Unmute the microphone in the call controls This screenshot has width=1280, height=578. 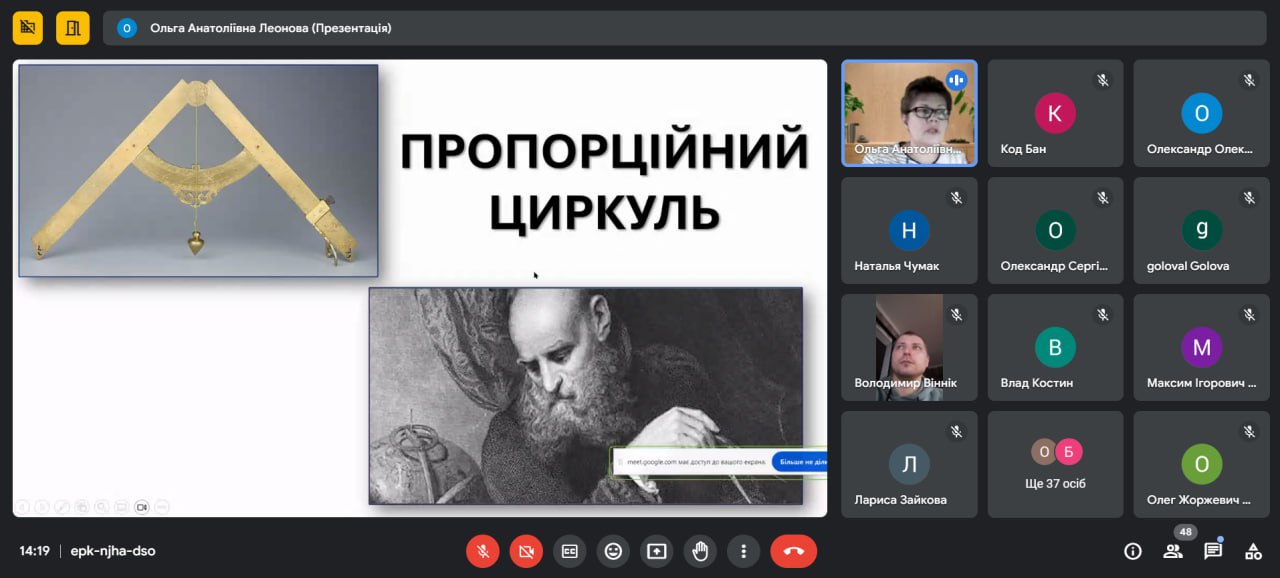click(483, 551)
